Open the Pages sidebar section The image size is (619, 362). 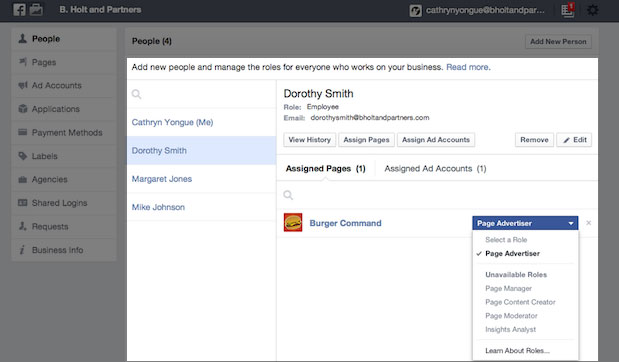64,62
